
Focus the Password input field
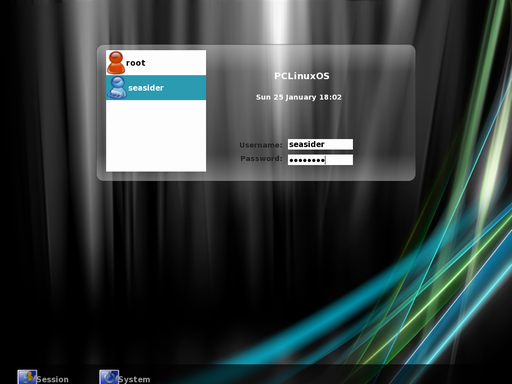click(320, 160)
